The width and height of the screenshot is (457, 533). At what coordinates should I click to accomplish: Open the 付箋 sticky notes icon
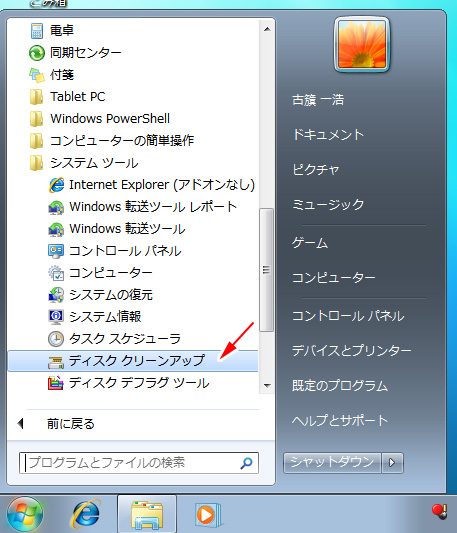[36, 75]
